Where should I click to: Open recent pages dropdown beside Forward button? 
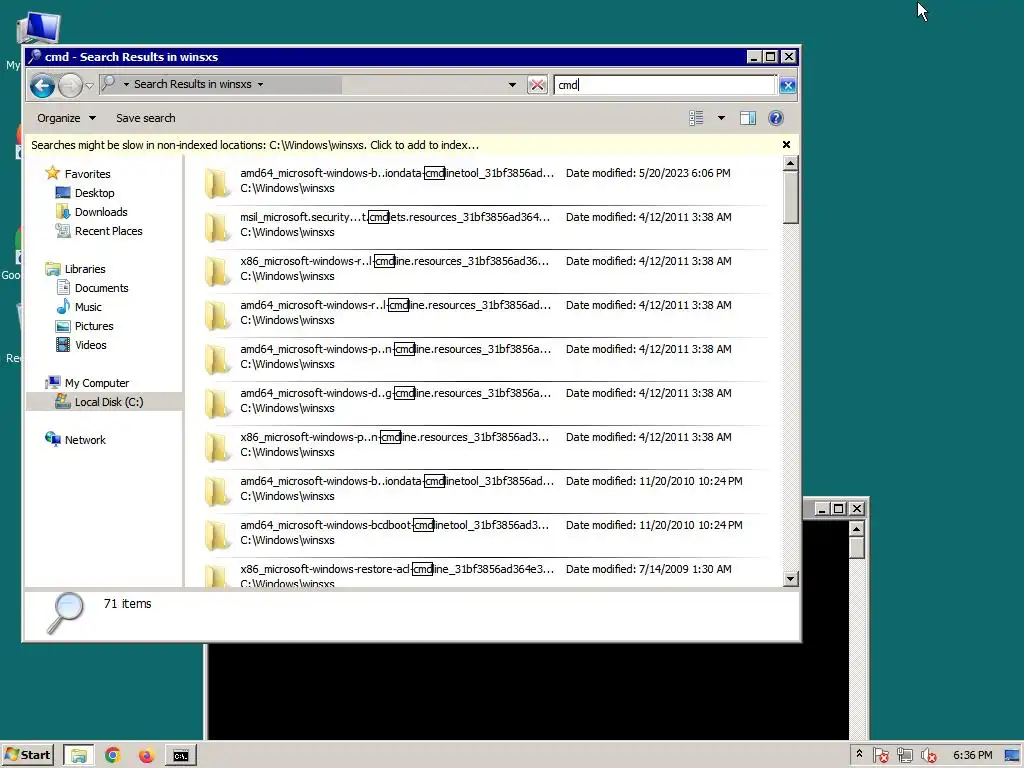(x=89, y=86)
